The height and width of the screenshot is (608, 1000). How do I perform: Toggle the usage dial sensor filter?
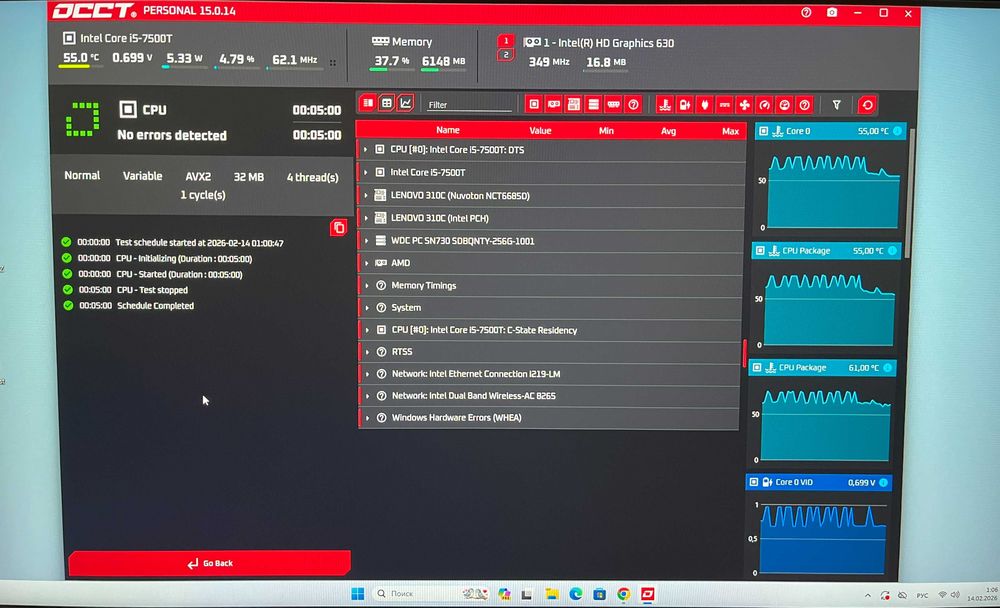click(x=784, y=105)
